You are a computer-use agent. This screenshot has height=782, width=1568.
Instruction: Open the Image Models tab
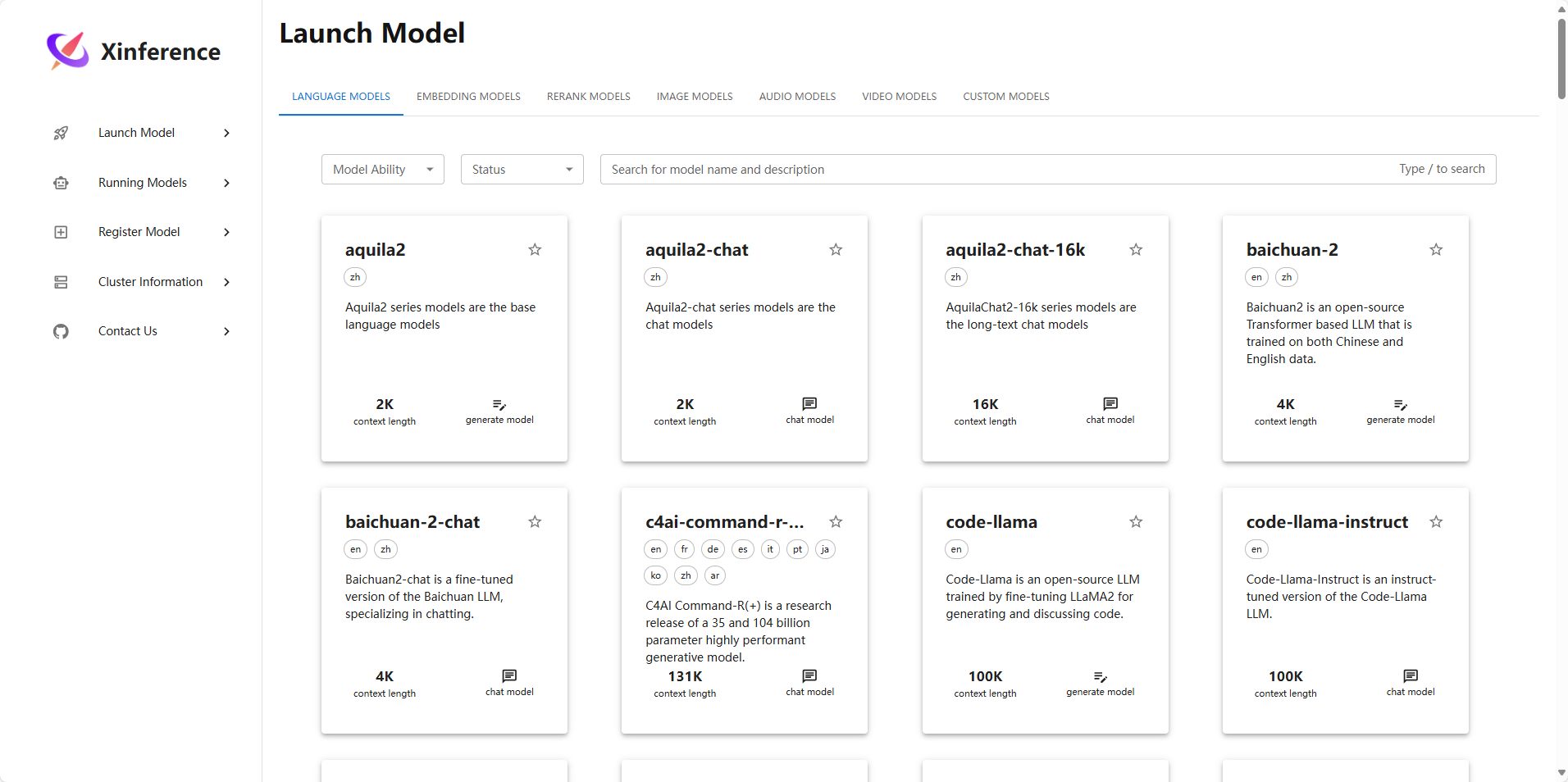click(695, 97)
